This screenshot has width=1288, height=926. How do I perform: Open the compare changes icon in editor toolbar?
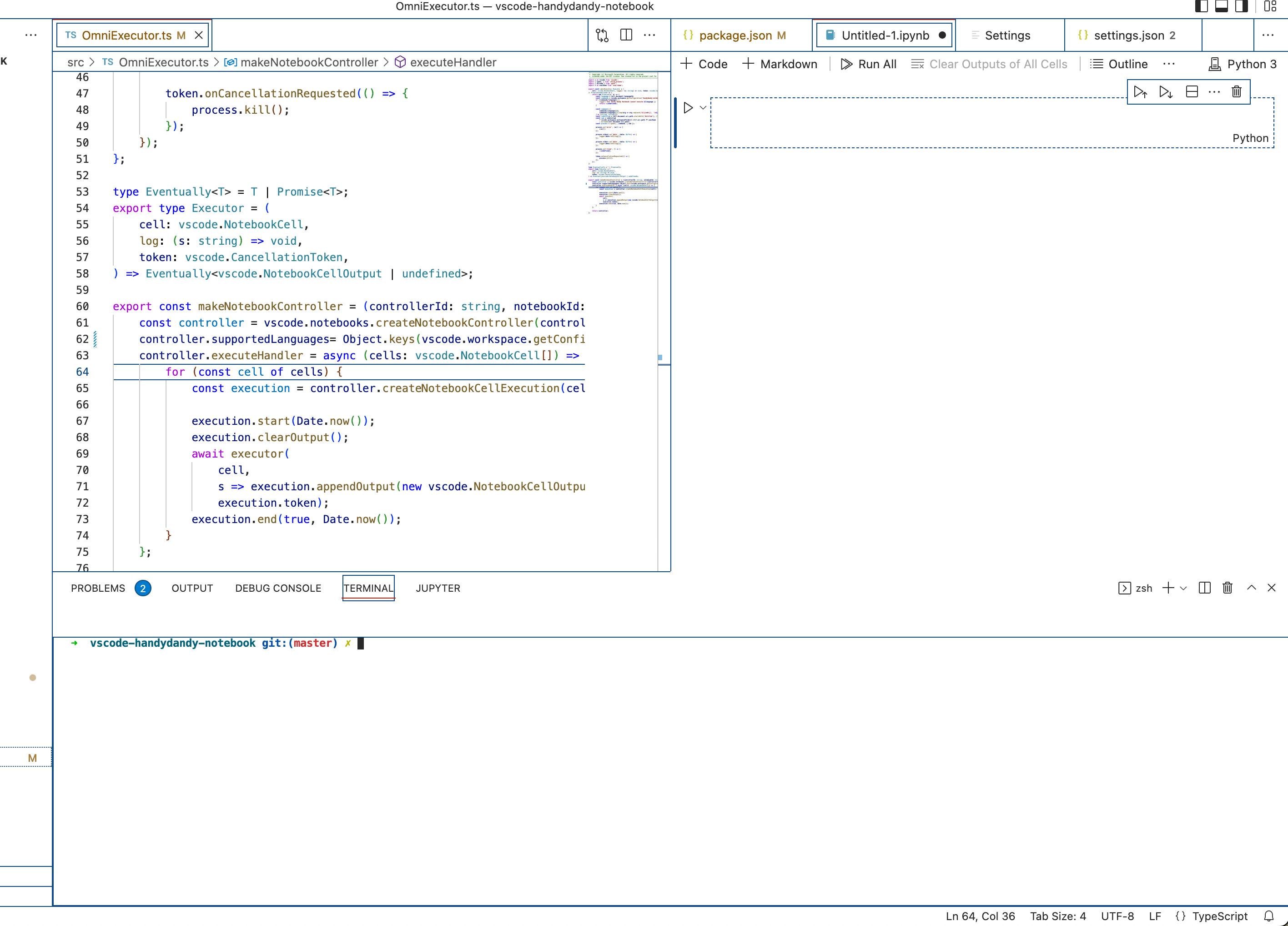pyautogui.click(x=602, y=35)
